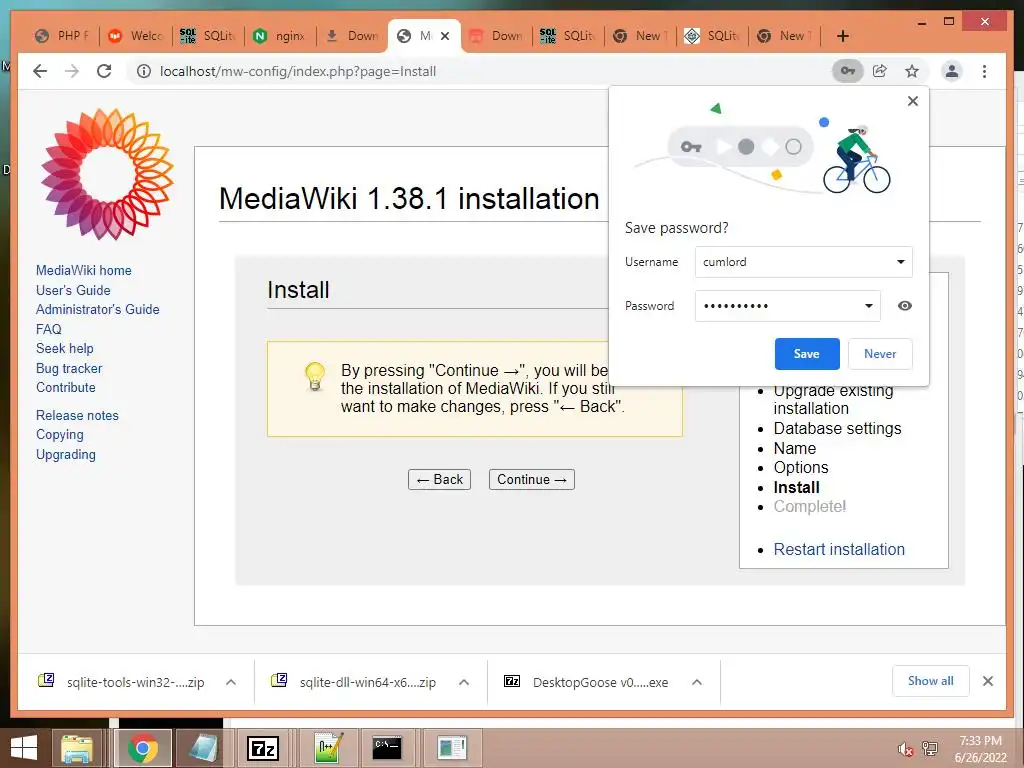The image size is (1024, 768).
Task: Open the Windows Start button
Action: coord(24,748)
